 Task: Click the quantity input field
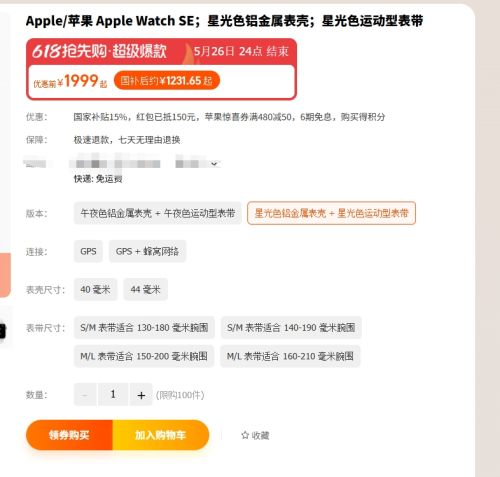113,395
